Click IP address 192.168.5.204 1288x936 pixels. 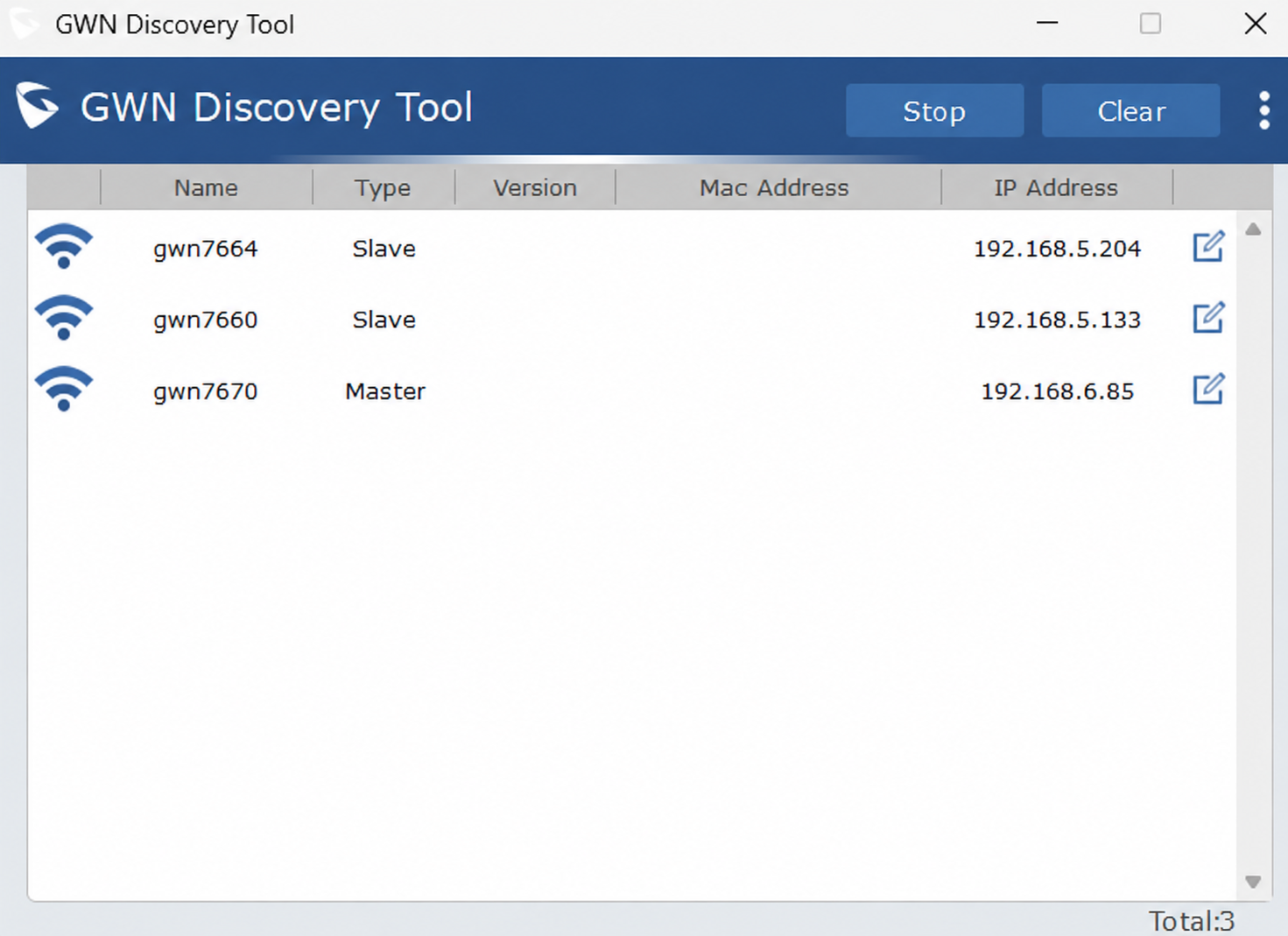click(x=1057, y=249)
